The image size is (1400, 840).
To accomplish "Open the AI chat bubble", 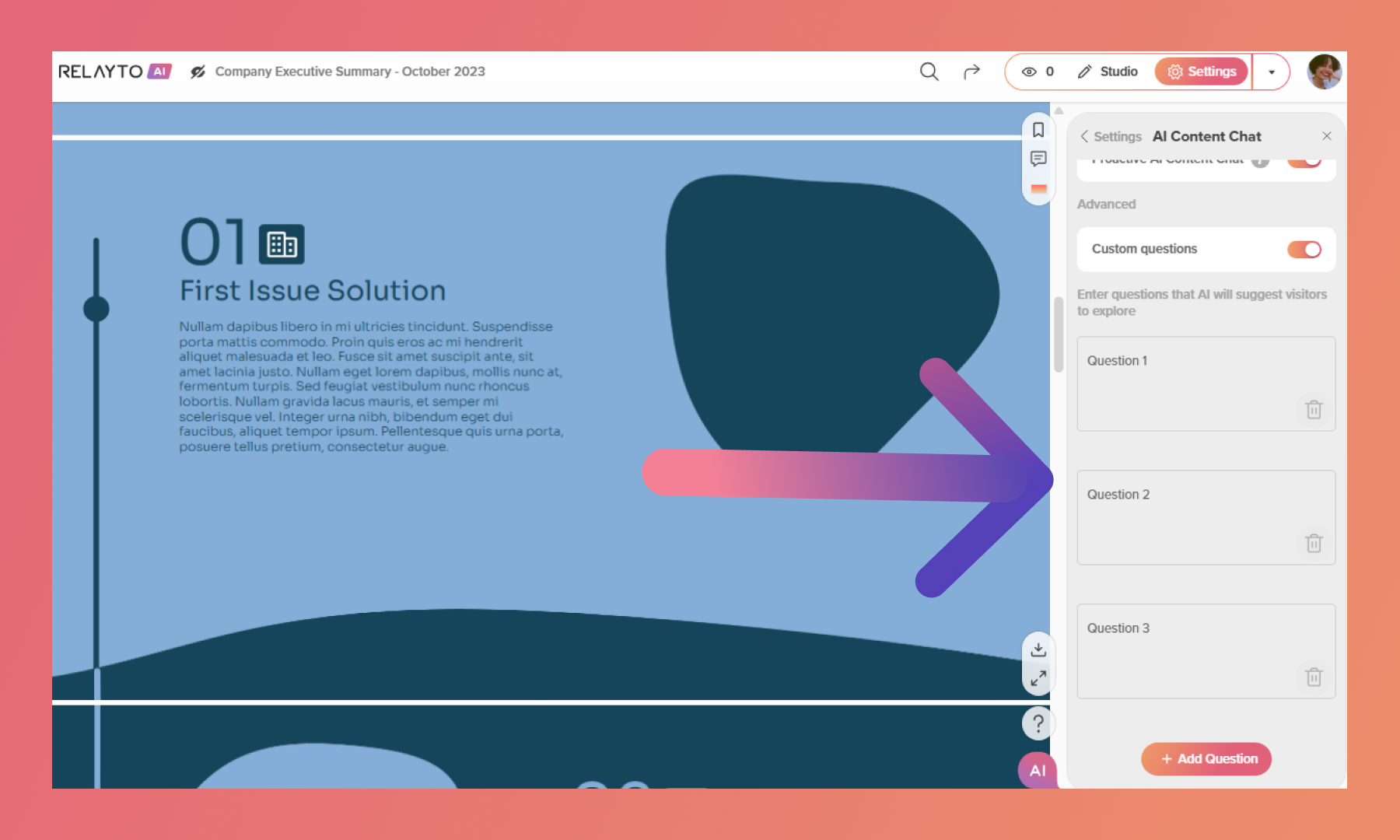I will tap(1037, 770).
